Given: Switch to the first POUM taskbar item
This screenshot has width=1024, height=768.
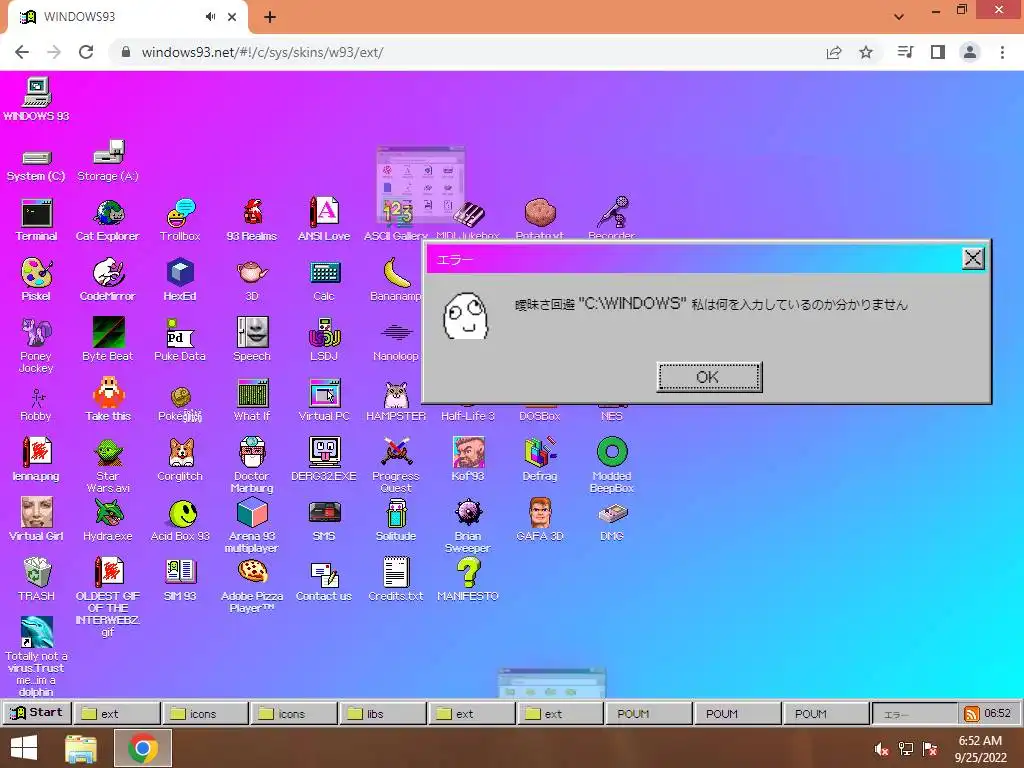Looking at the screenshot, I should pyautogui.click(x=648, y=714).
